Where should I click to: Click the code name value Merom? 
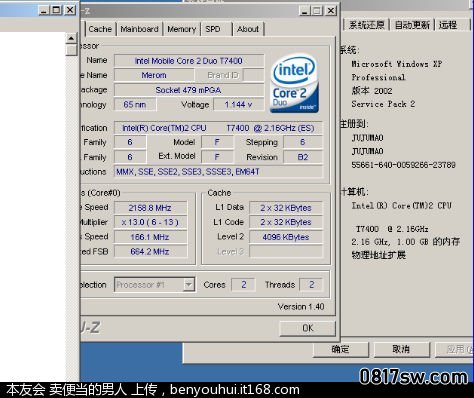point(154,75)
